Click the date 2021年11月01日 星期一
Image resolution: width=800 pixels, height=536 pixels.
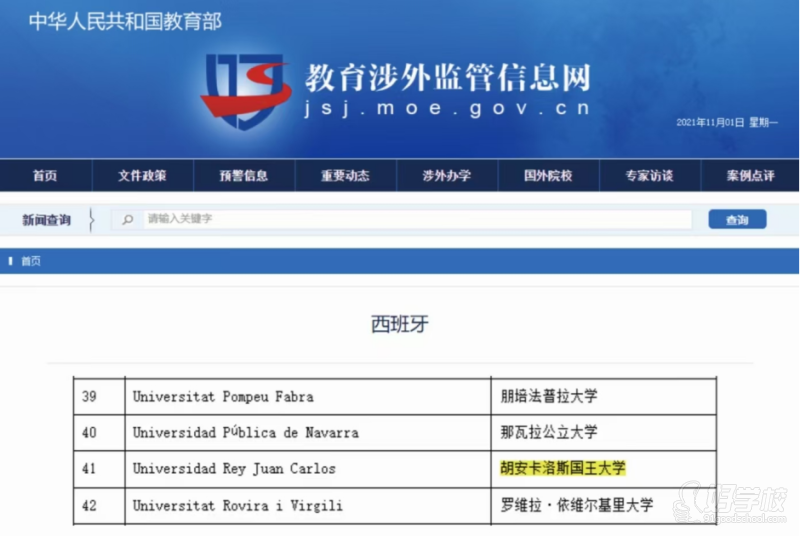coord(727,122)
